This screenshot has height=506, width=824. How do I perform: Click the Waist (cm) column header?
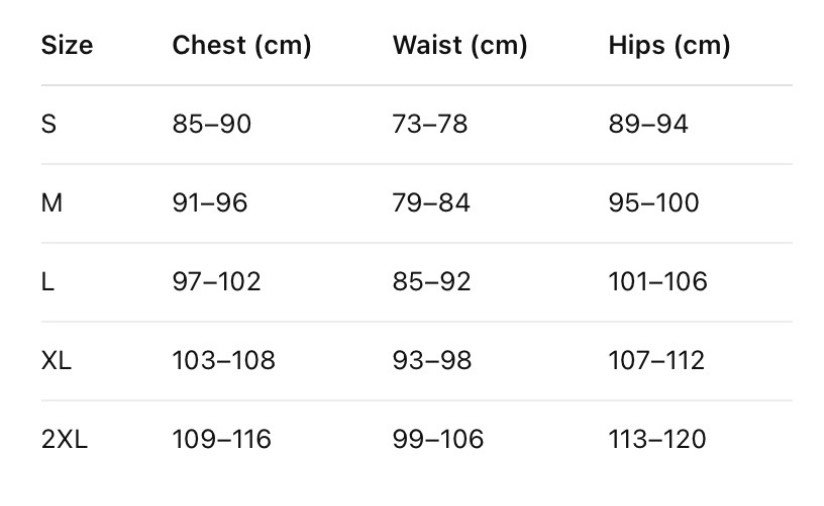click(x=459, y=46)
